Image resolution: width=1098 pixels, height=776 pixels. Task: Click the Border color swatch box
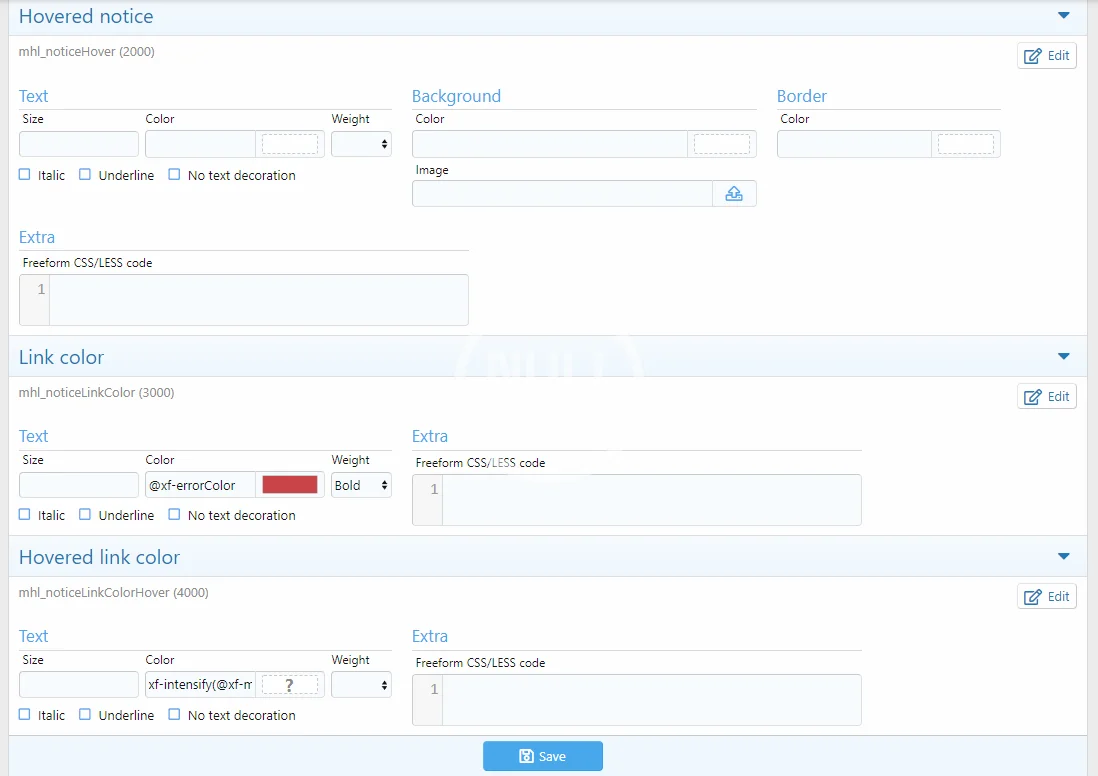coord(965,145)
